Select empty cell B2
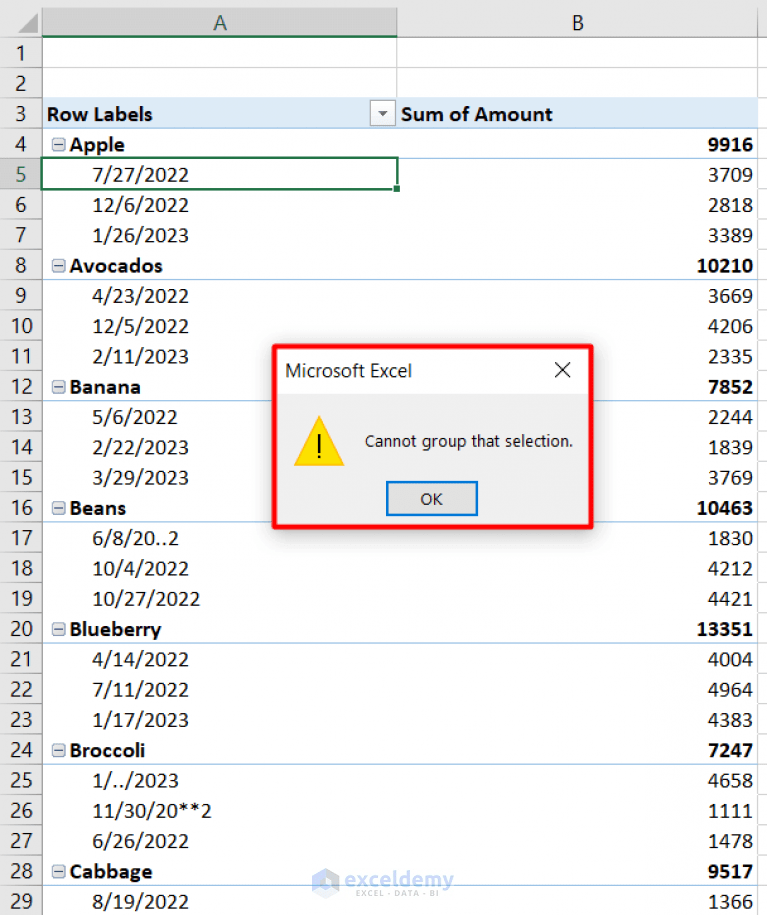Image resolution: width=767 pixels, height=915 pixels. (577, 83)
